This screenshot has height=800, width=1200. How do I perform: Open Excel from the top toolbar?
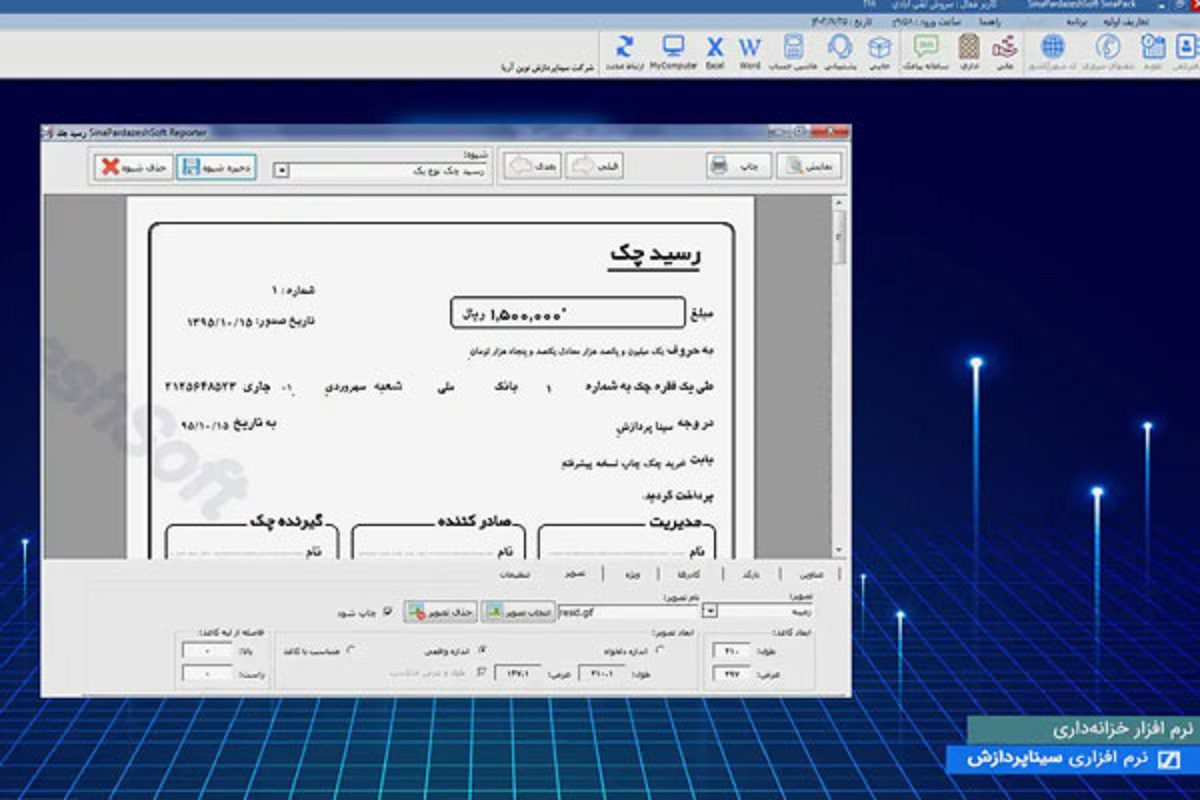click(x=715, y=48)
